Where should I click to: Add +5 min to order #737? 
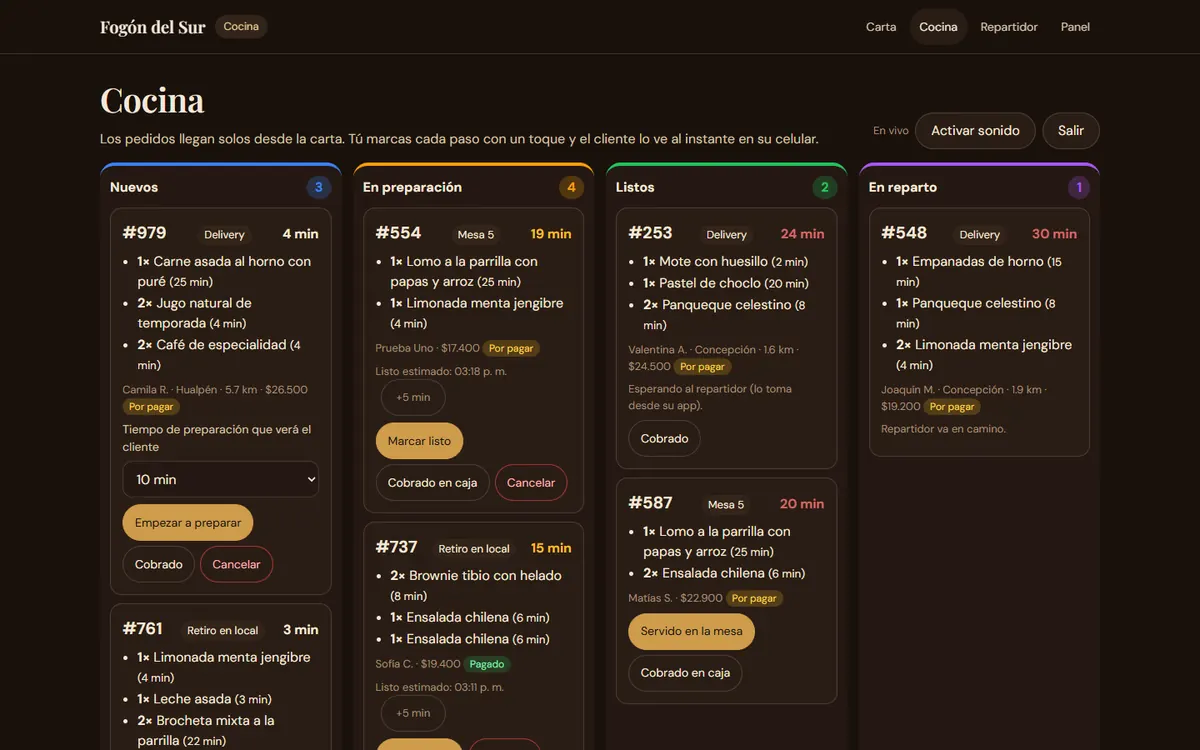click(x=413, y=713)
